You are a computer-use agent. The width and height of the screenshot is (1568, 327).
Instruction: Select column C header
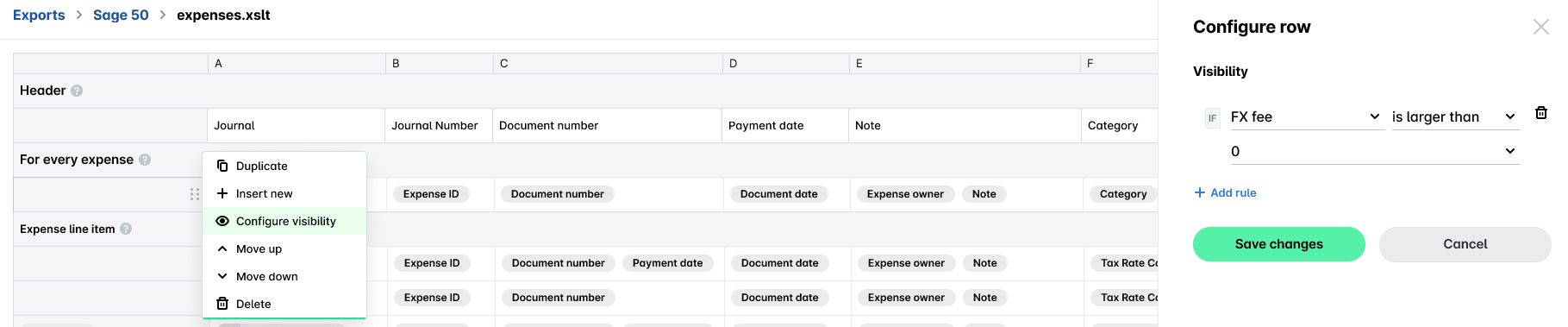(609, 63)
